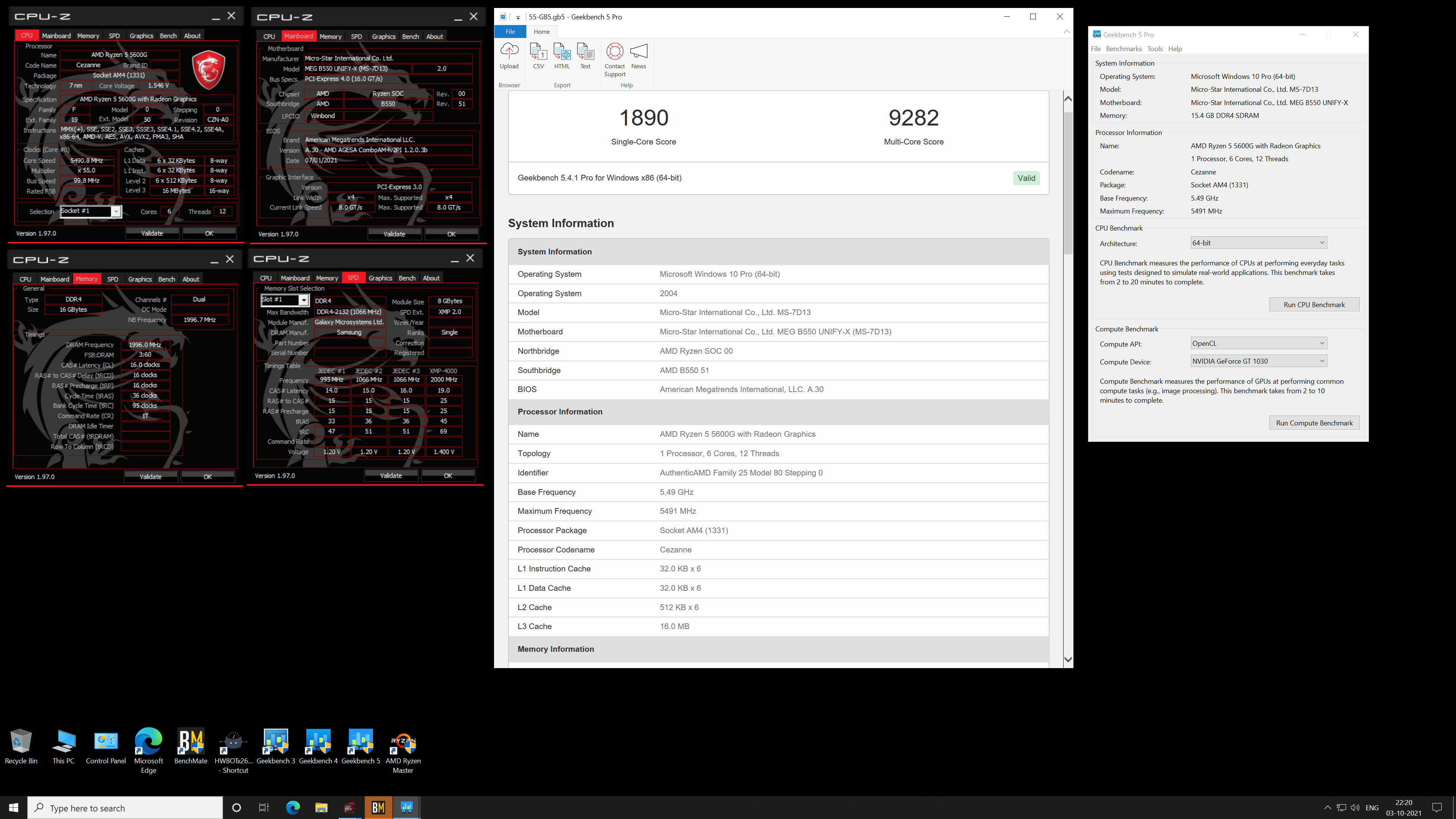Open Tools menu in Geekbench 5 Pro

(1155, 49)
